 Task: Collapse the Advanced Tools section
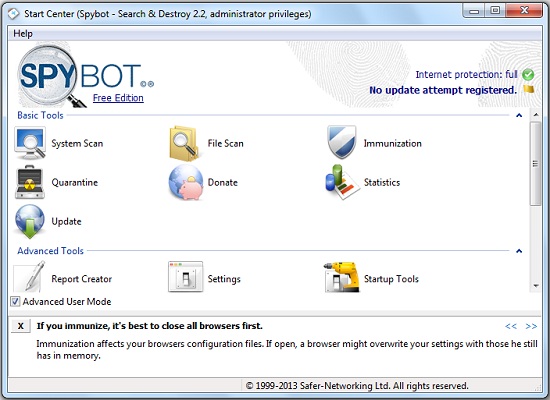point(519,251)
